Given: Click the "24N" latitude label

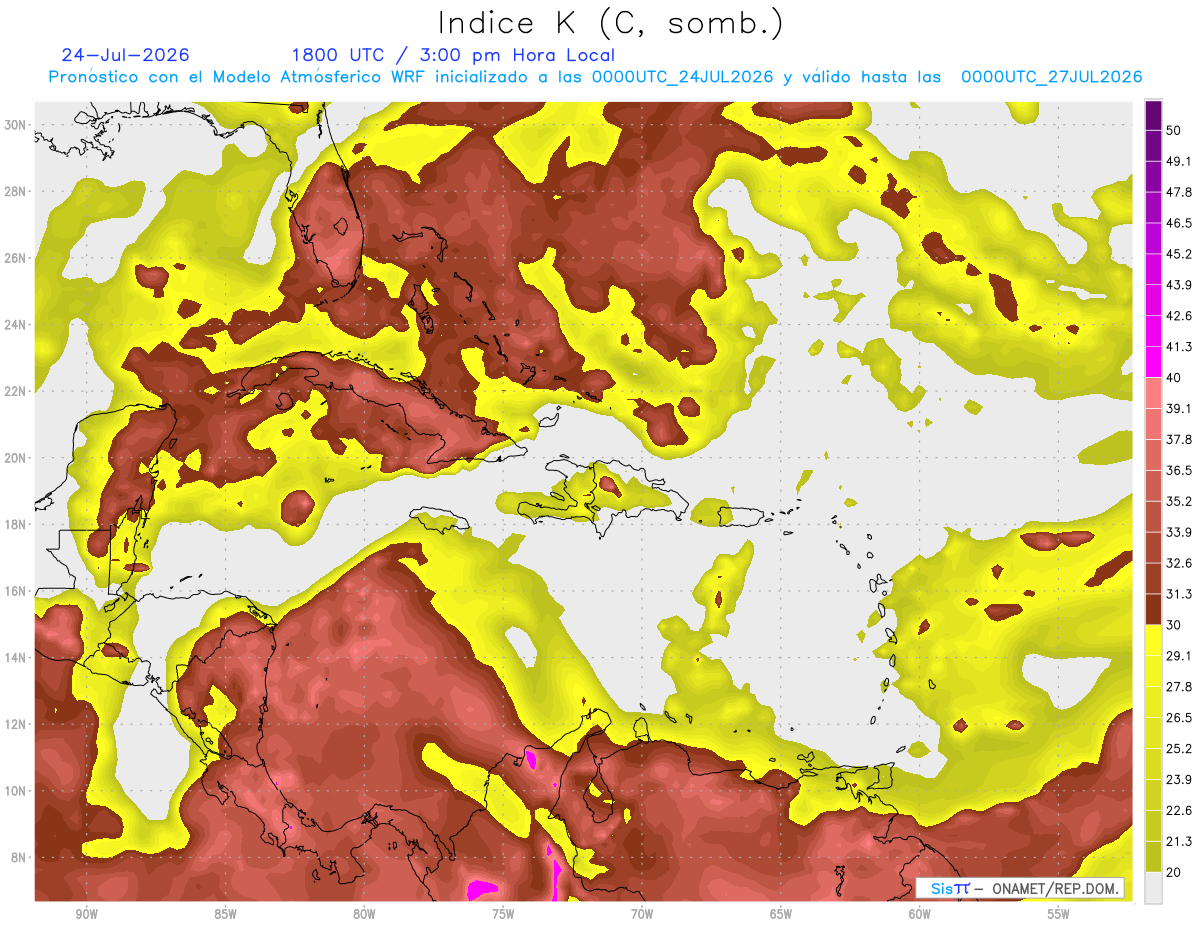Looking at the screenshot, I should point(17,324).
